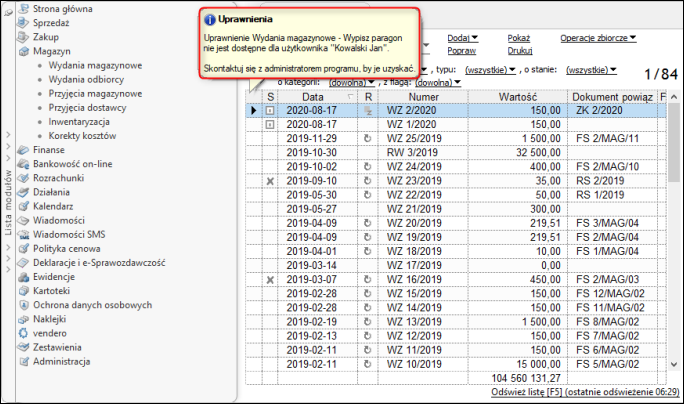Image resolution: width=684 pixels, height=404 pixels.
Task: Open Inwentaryzacja submodule
Action: coord(79,122)
